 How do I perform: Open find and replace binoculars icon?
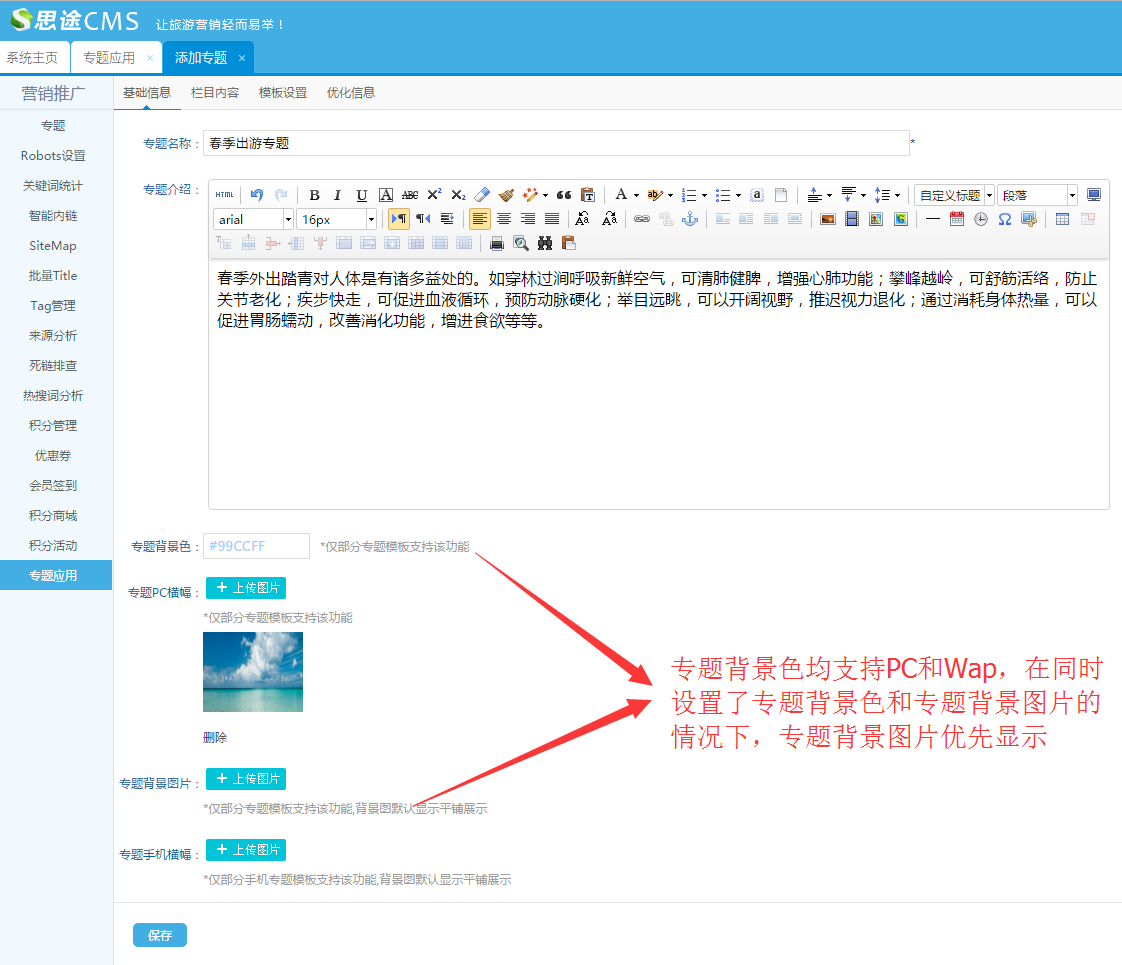coord(545,243)
